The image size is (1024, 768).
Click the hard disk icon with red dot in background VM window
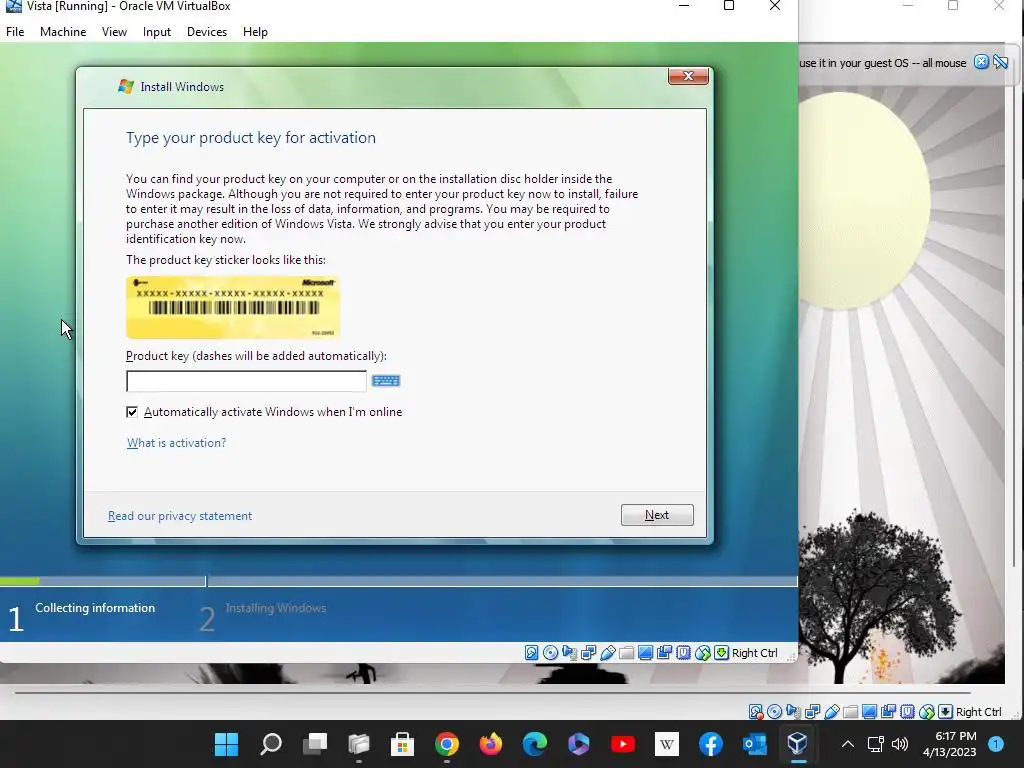tap(756, 711)
